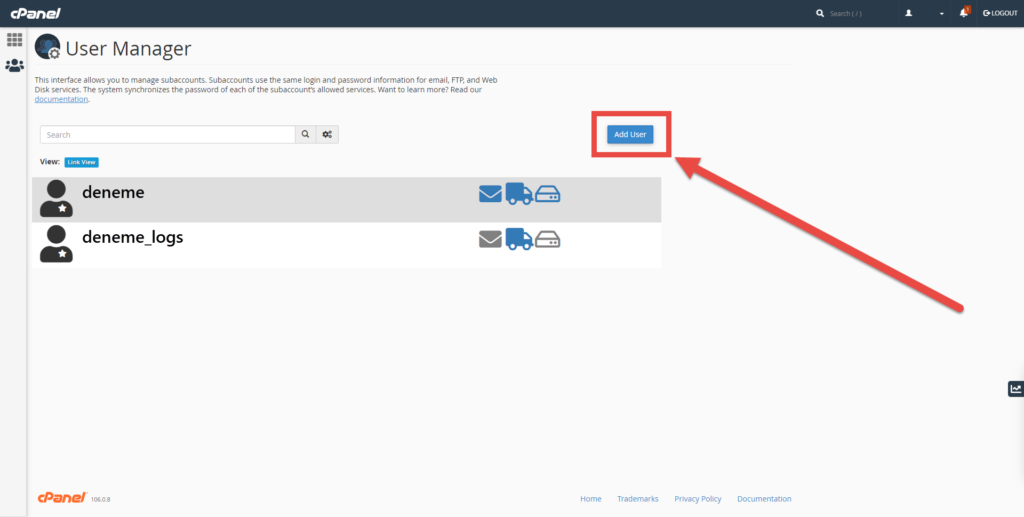Screen dimensions: 1024x517
Task: Open the statistics chart tab on right edge
Action: point(1015,389)
